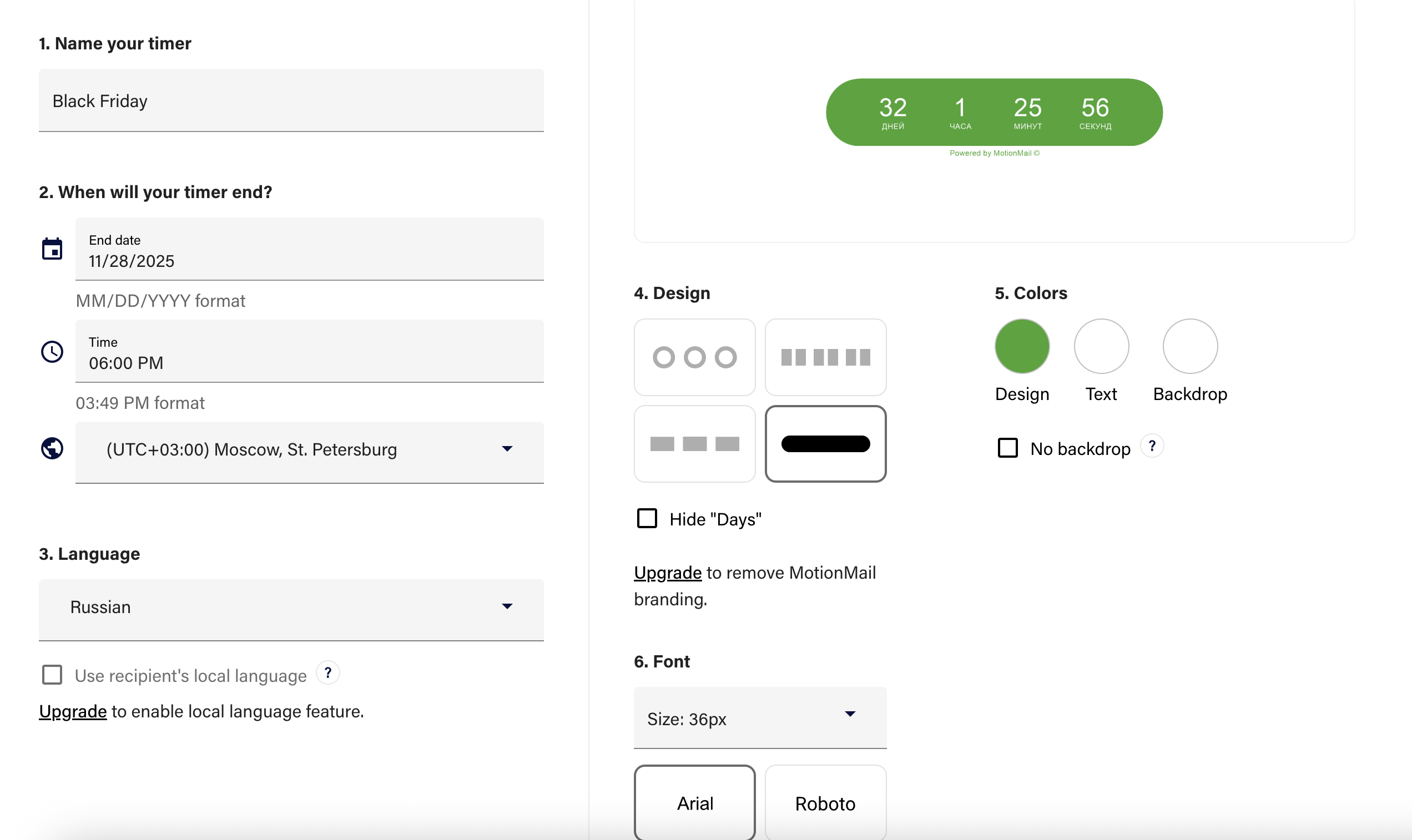
Task: Click the help icon next to No backdrop
Action: click(x=1152, y=447)
